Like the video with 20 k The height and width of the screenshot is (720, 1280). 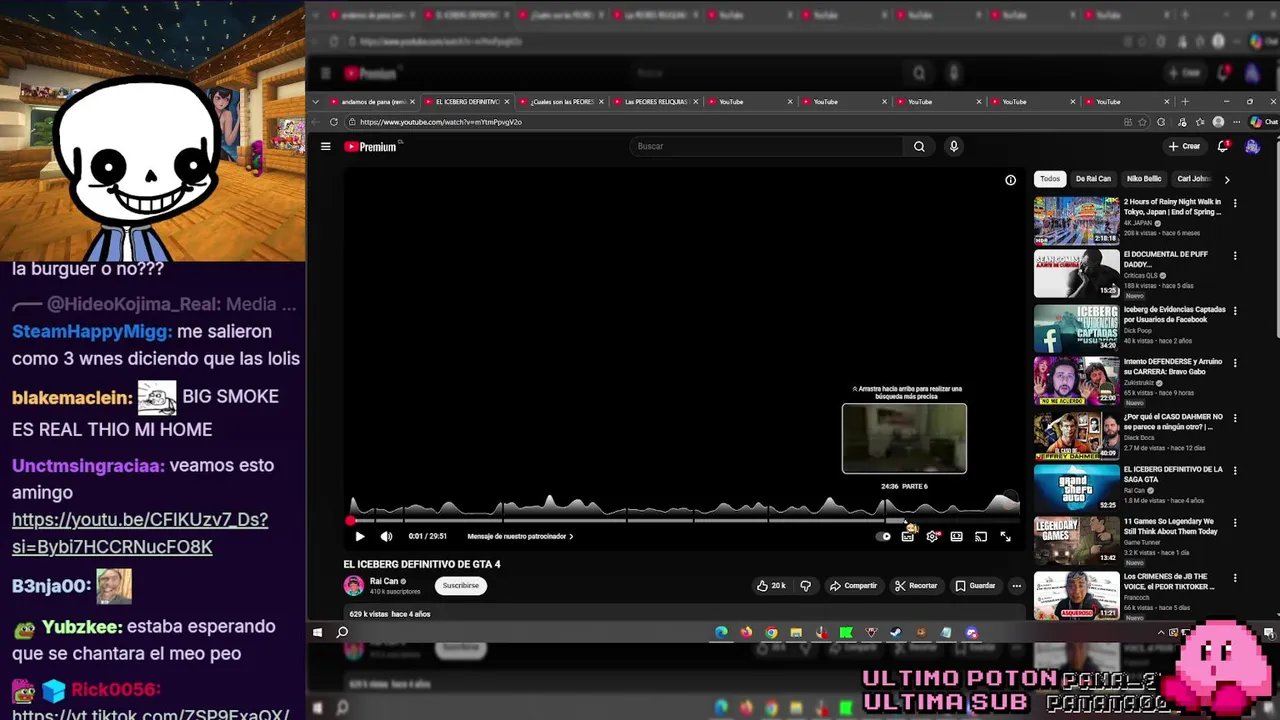(771, 586)
